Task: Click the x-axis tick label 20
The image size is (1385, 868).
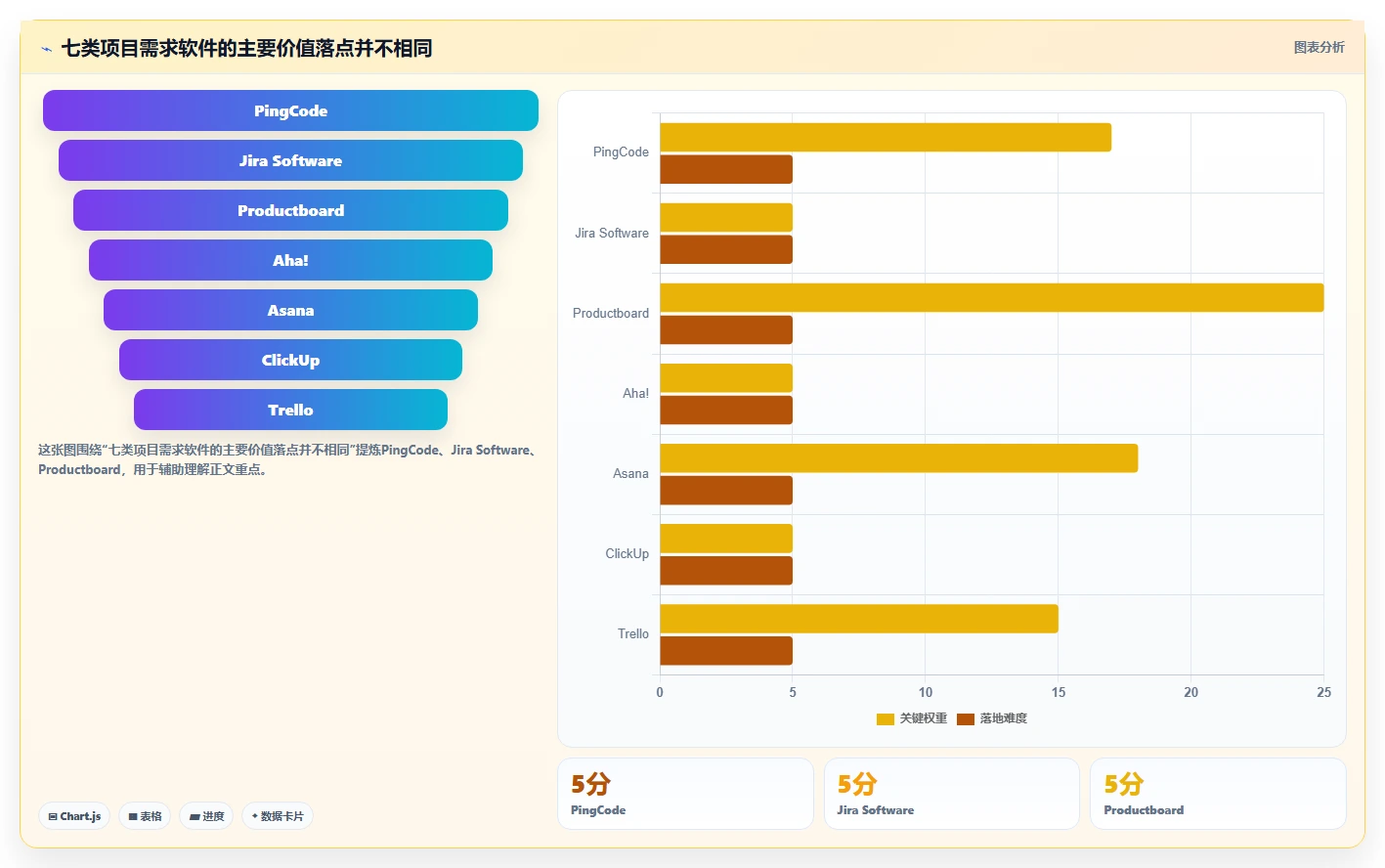Action: point(1190,692)
